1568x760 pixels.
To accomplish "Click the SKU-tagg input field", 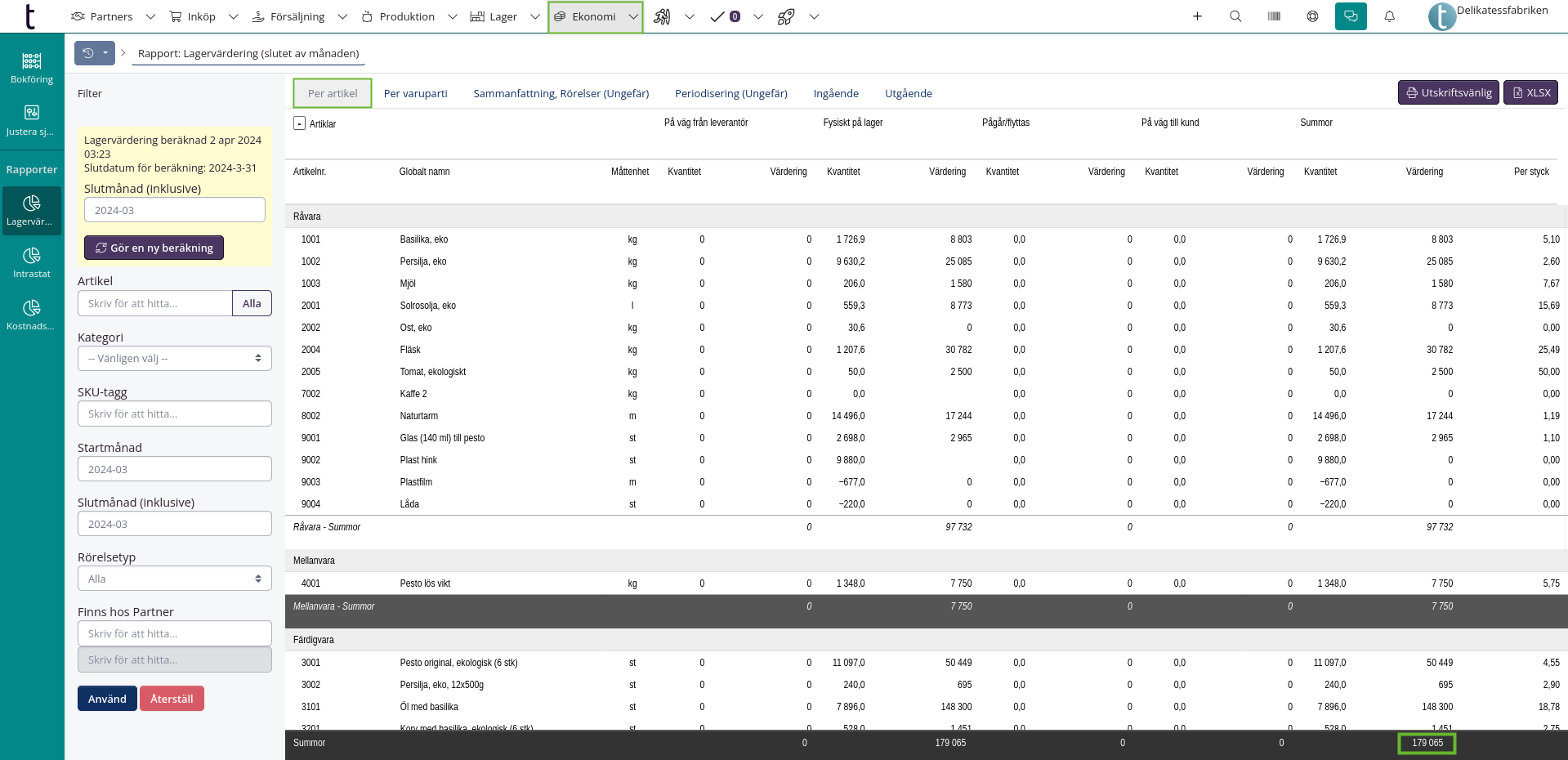I will (174, 414).
